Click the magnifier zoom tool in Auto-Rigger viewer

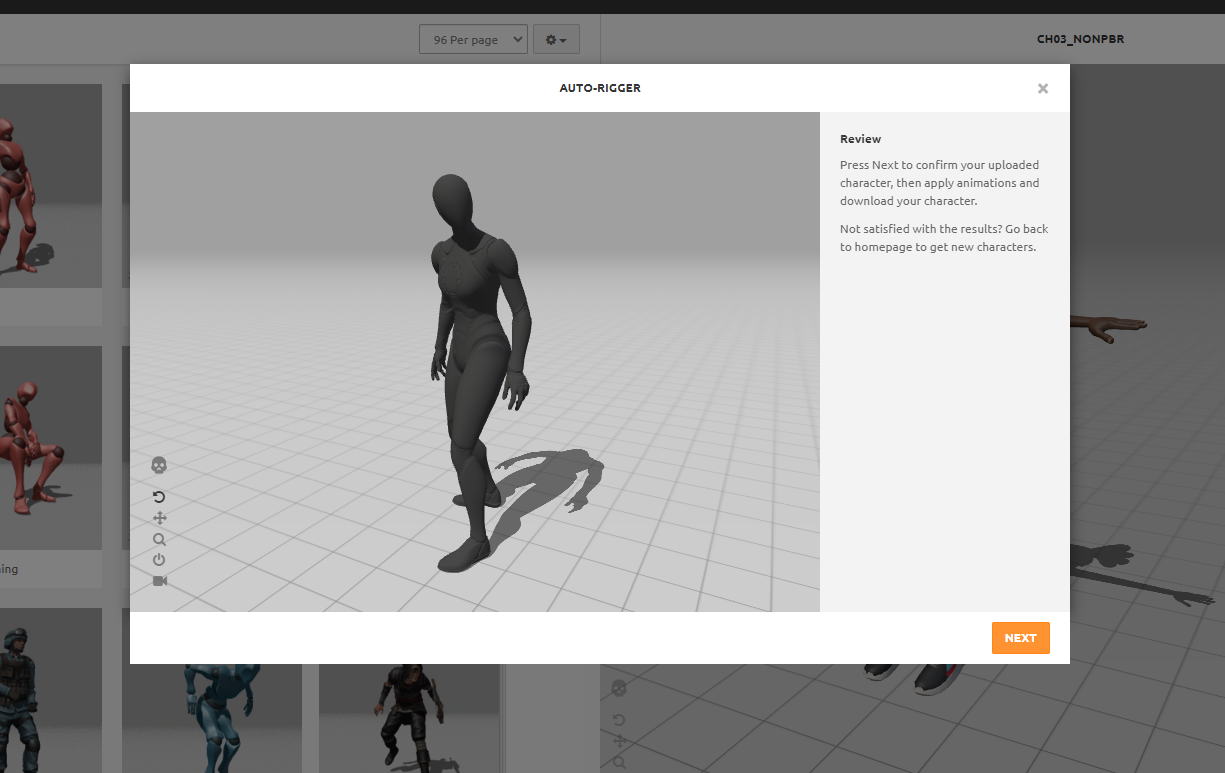point(159,539)
